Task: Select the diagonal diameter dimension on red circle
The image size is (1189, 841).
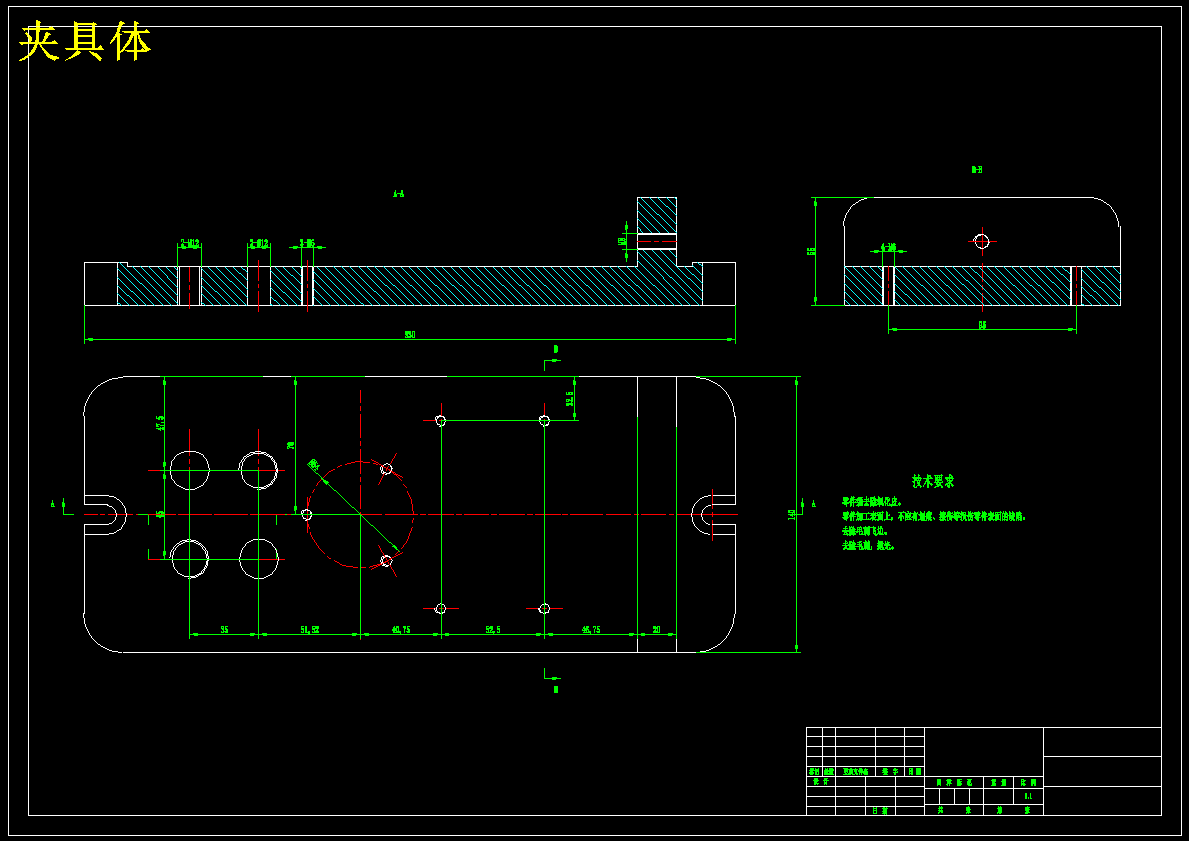Action: tap(313, 463)
